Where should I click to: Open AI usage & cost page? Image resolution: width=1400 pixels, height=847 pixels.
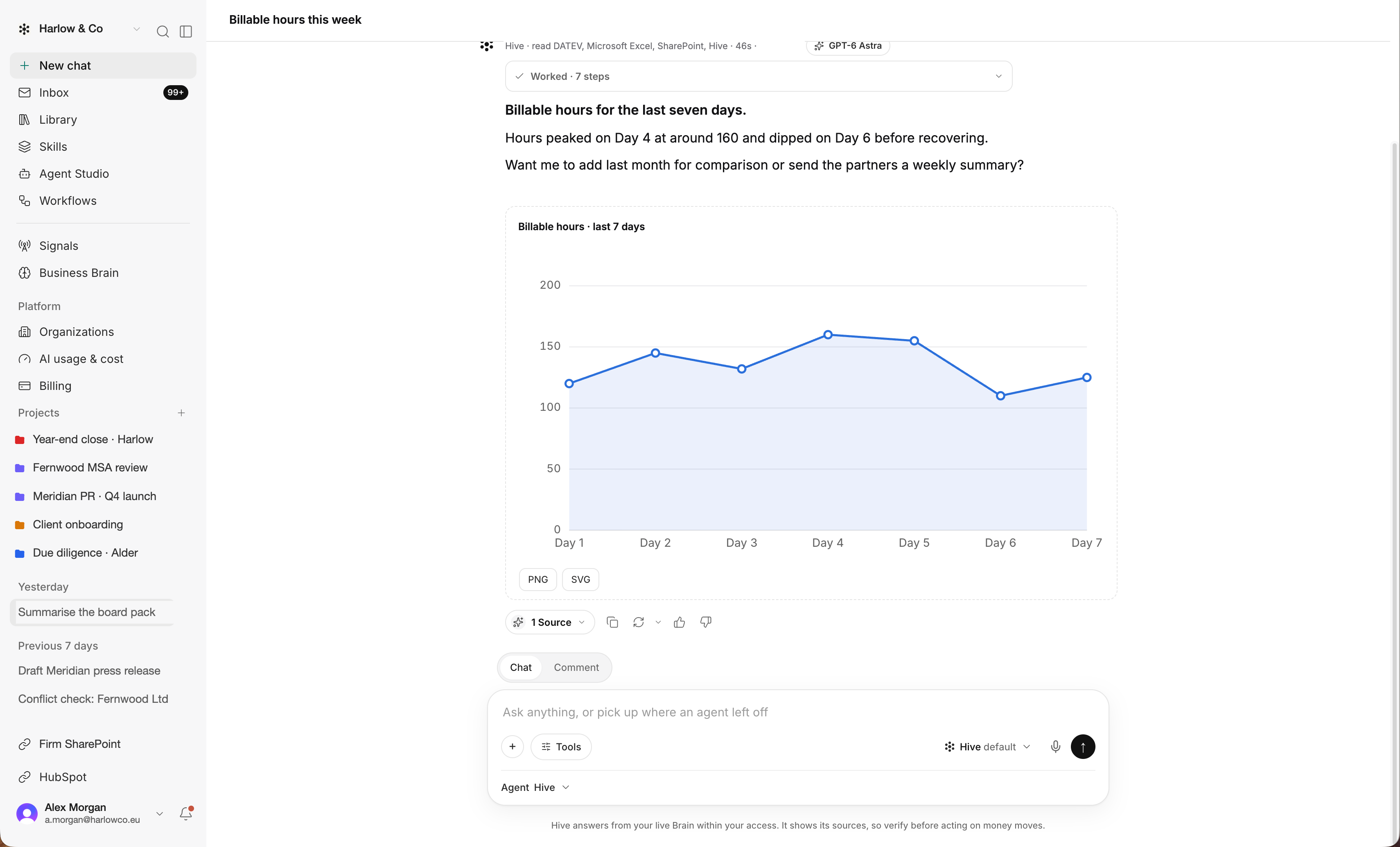pyautogui.click(x=103, y=359)
